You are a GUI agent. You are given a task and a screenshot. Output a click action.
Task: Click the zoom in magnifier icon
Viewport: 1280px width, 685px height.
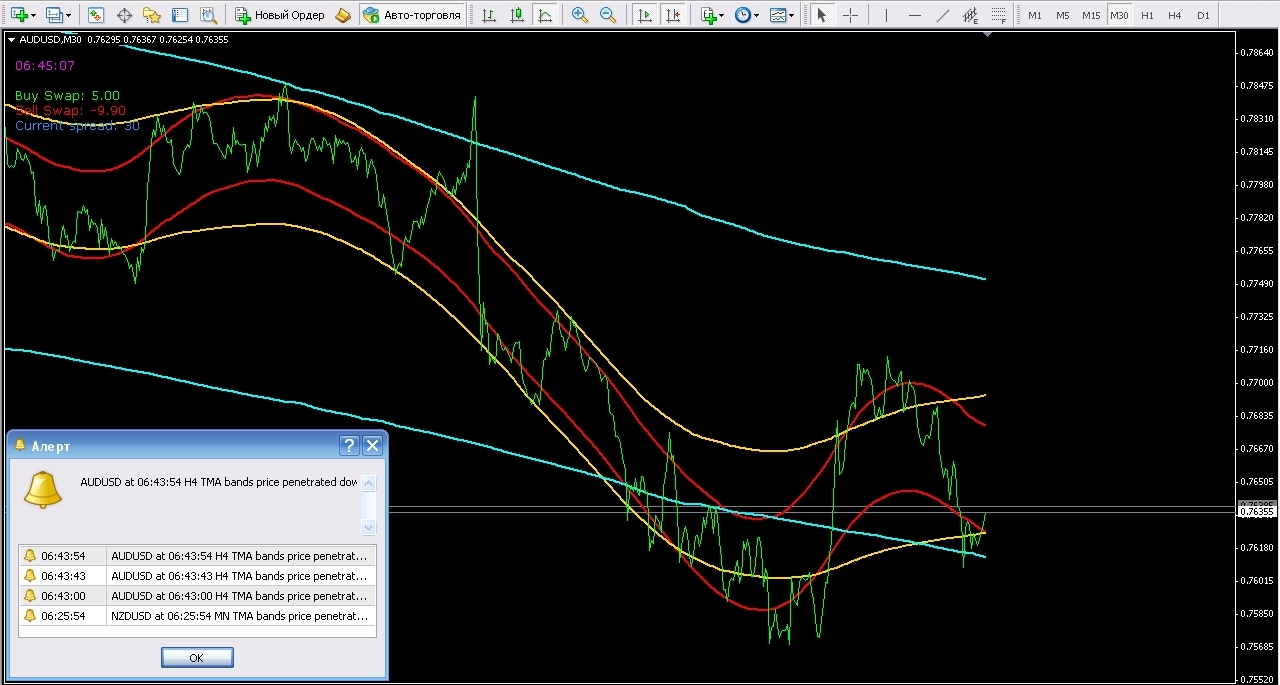tap(580, 15)
